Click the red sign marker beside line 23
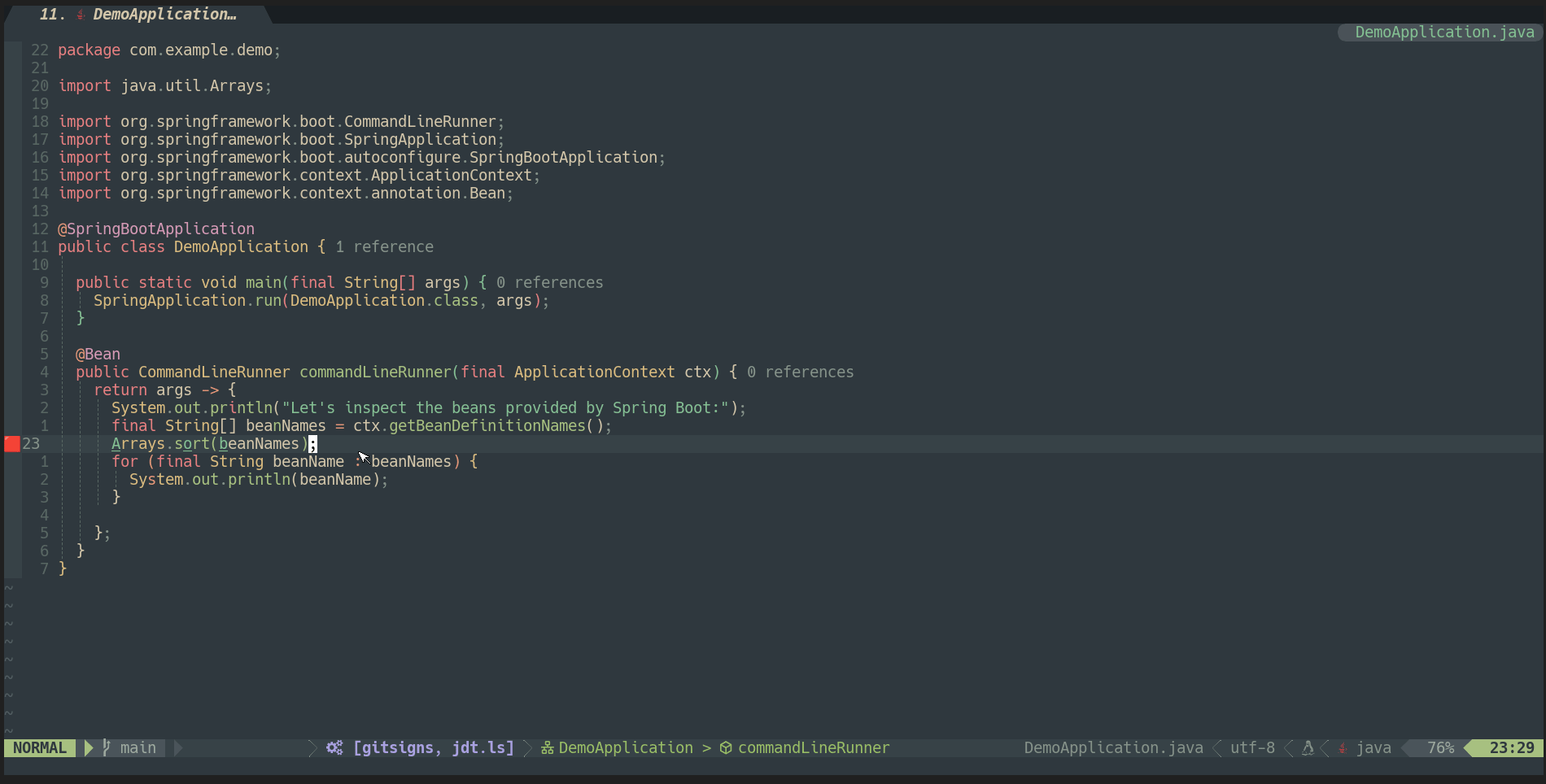 pos(12,443)
